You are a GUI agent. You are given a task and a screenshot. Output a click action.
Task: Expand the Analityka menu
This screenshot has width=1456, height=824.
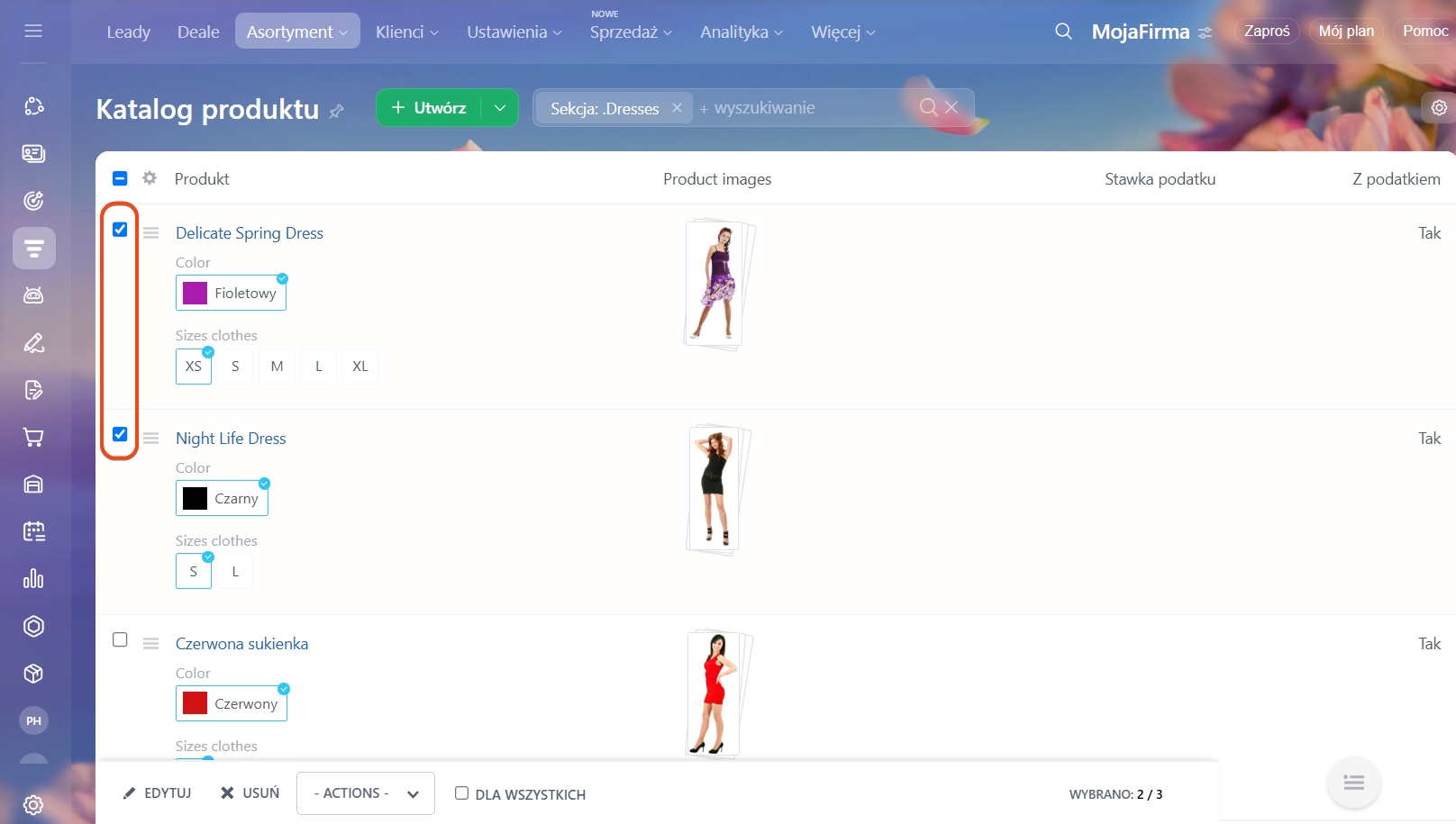742,32
